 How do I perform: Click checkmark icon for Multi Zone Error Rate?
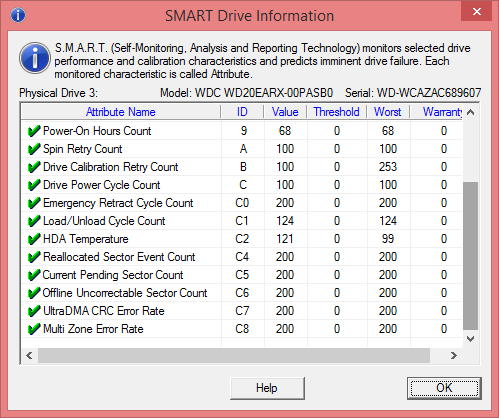click(x=34, y=329)
